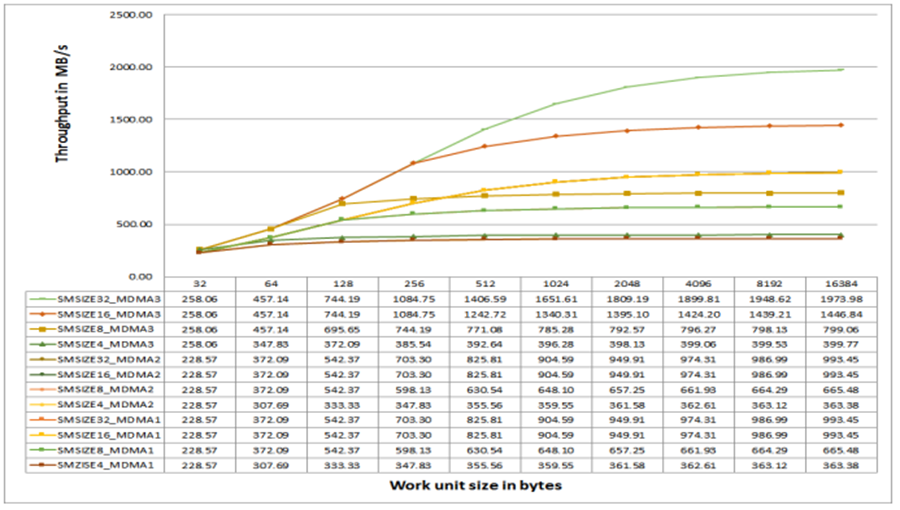The image size is (900, 510).
Task: Select the SMZISE4_MDMA1 legend label
Action: point(106,465)
